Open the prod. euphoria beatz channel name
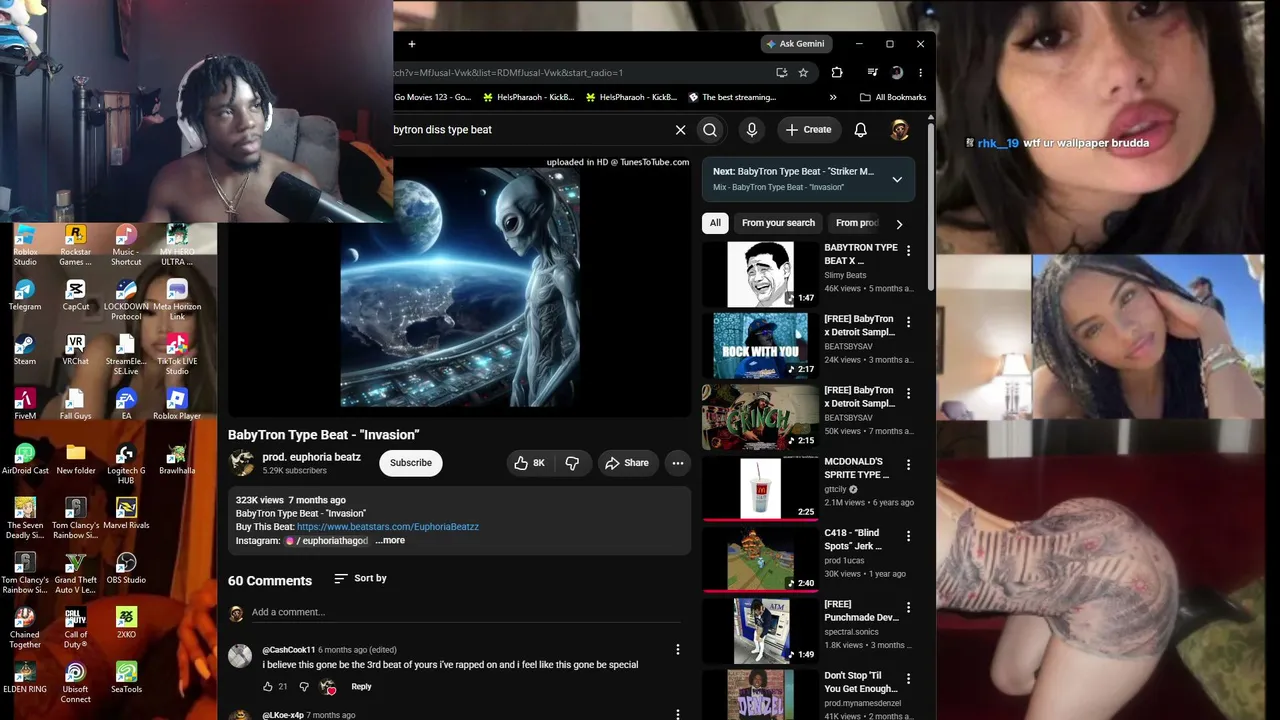Screen dimensions: 1280x720 coord(311,457)
